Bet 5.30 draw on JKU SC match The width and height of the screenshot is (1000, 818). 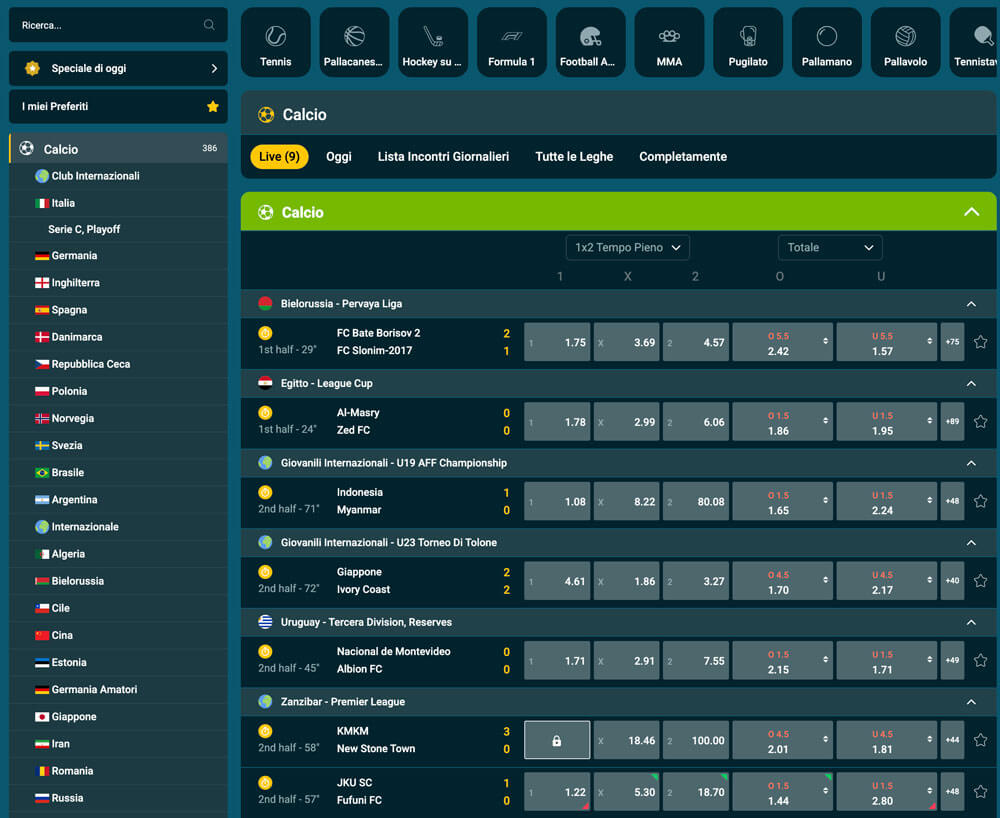click(626, 791)
